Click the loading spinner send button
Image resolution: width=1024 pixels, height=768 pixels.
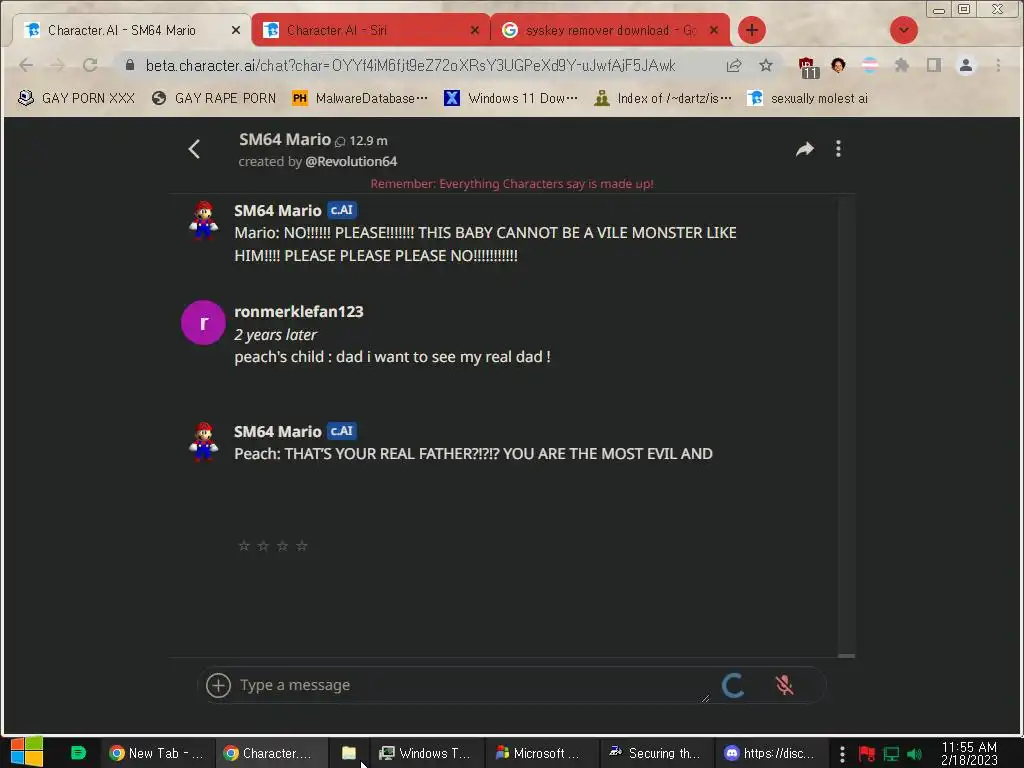coord(733,685)
